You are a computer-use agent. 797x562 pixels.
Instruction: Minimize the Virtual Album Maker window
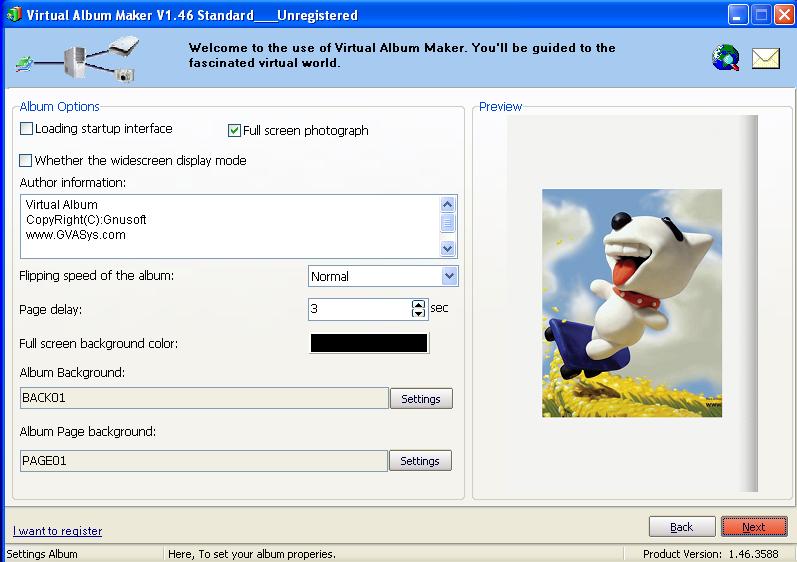pyautogui.click(x=738, y=15)
